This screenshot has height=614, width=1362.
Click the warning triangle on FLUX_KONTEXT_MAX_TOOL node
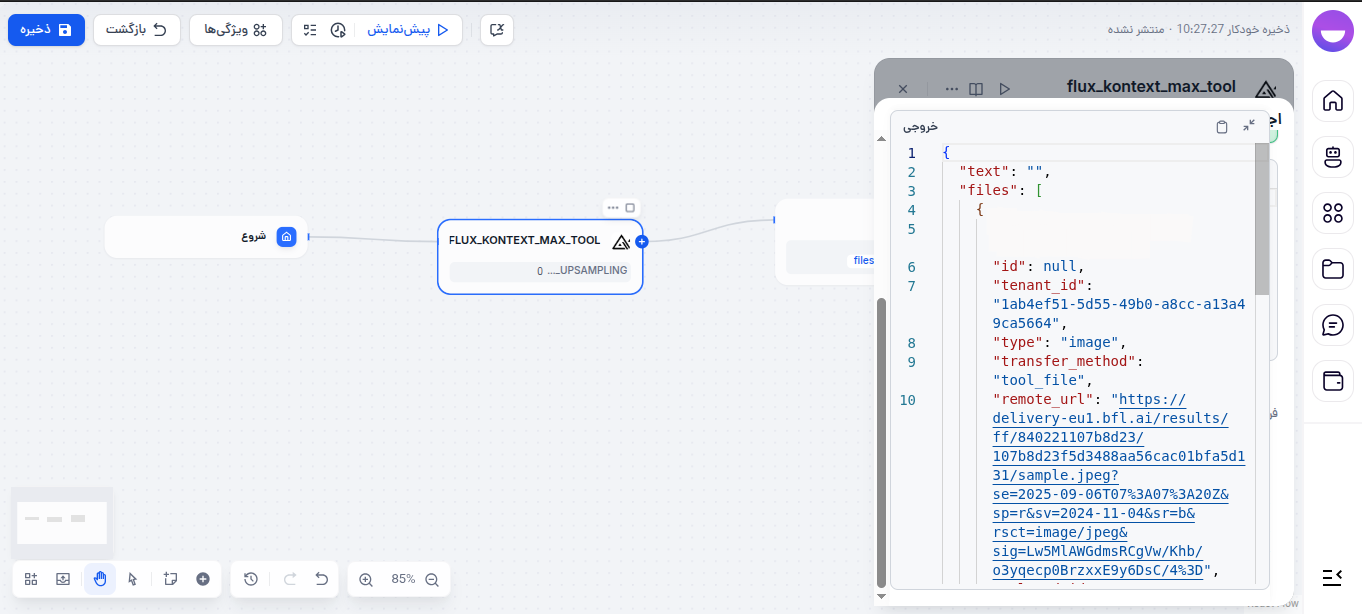coord(621,241)
